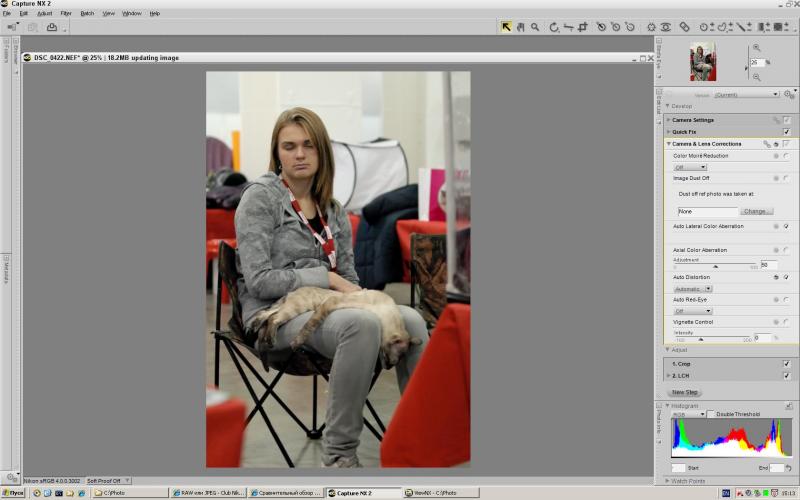Select the Fill/Remove tool
800x500 pixels.
point(780,27)
